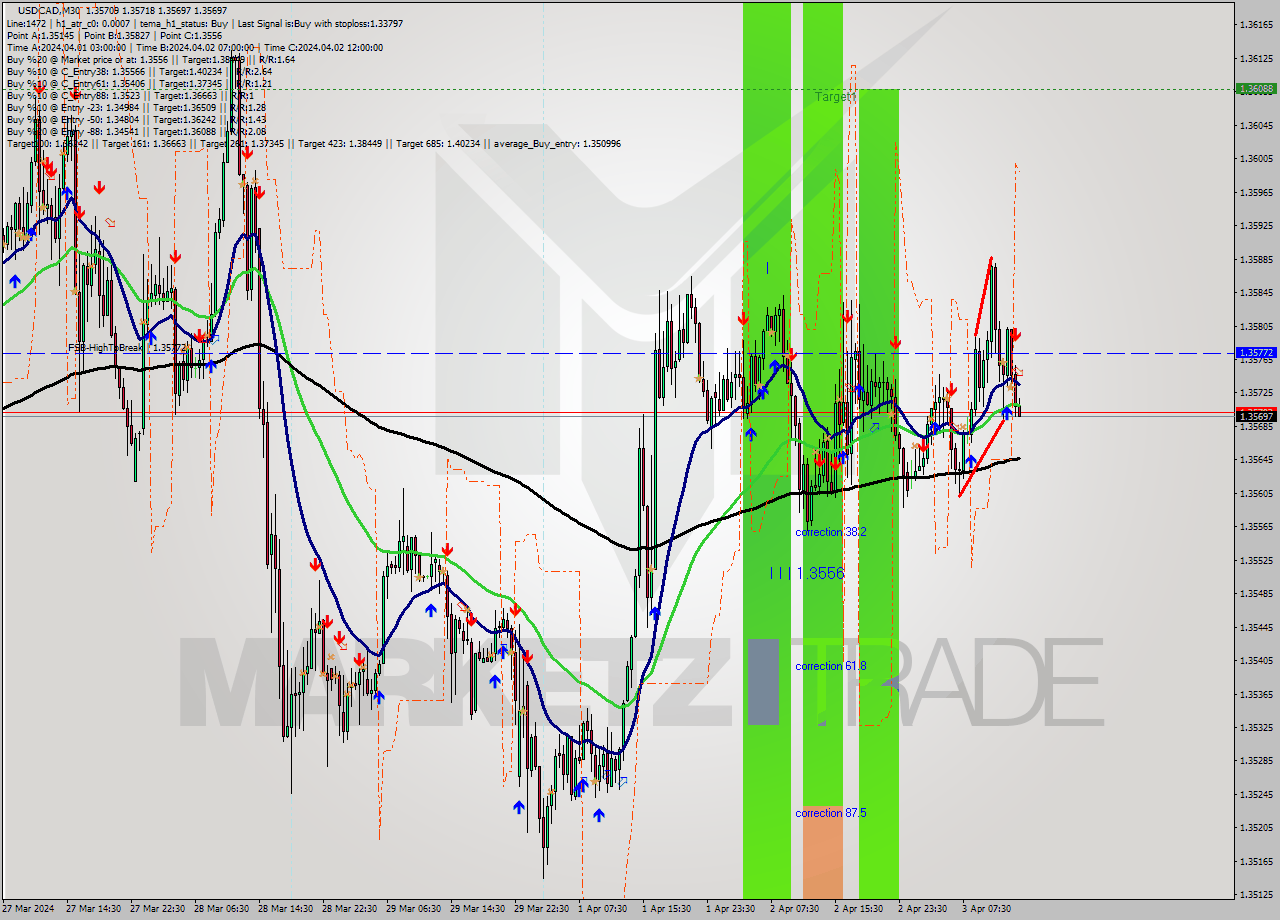The height and width of the screenshot is (920, 1280).
Task: Click the 'Buy %20 @ Market price' line
Action: 151,59
